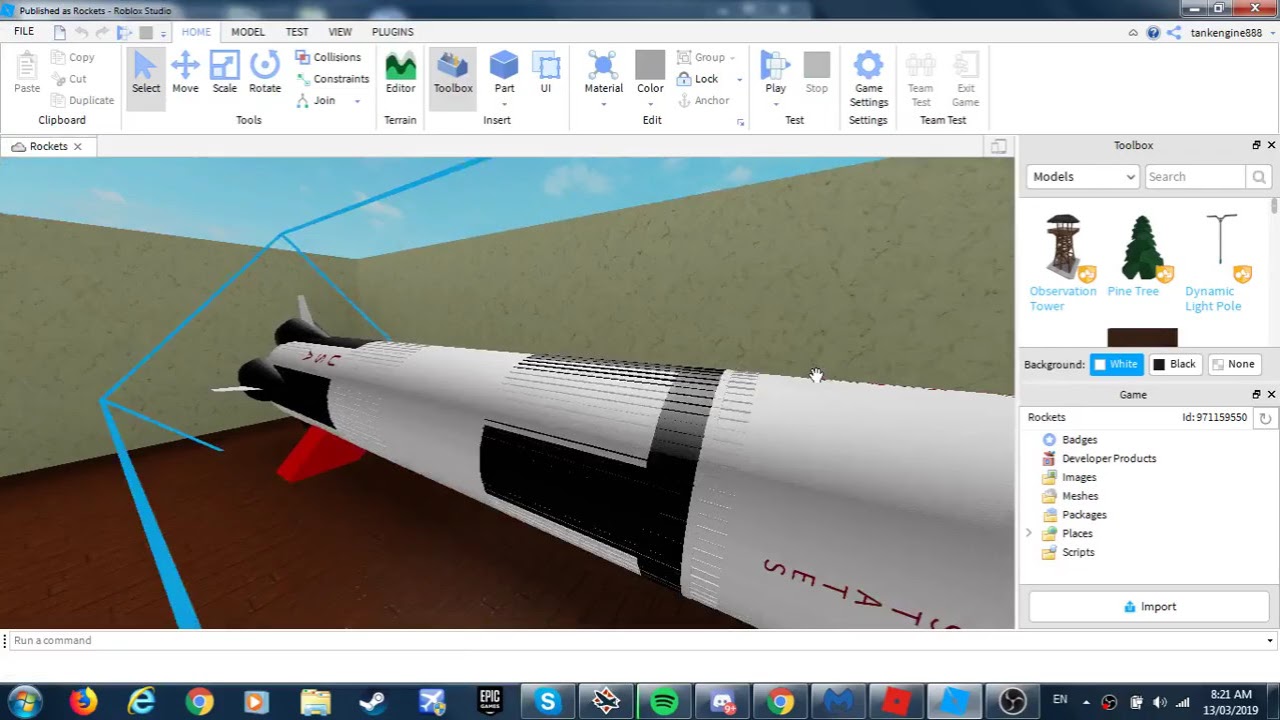Switch to the MODEL ribbon tab
This screenshot has width=1280, height=720.
click(x=248, y=32)
